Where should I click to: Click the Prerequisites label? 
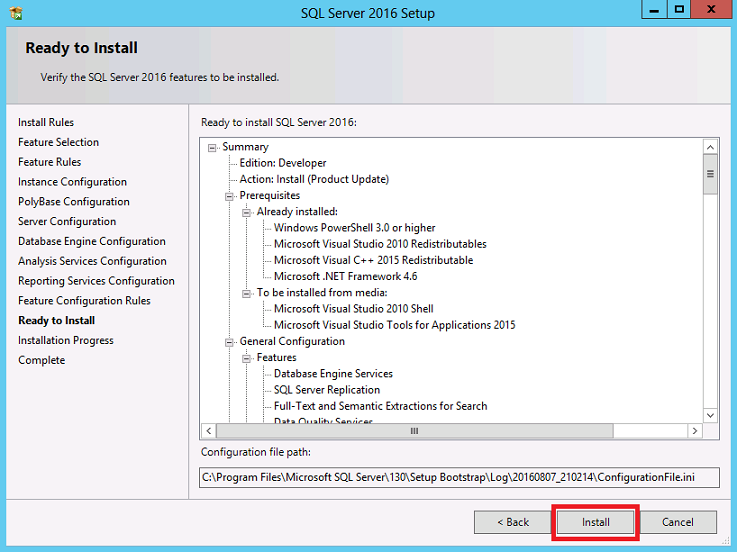tap(269, 195)
